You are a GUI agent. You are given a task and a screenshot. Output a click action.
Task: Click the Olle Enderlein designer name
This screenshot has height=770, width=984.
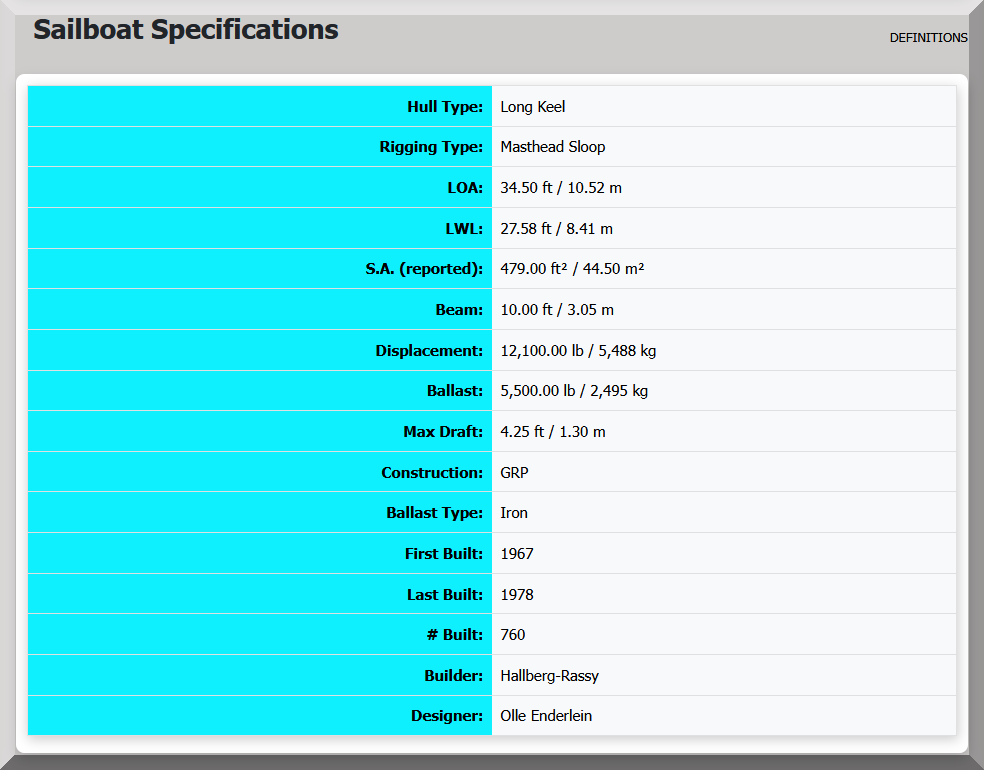pos(546,716)
